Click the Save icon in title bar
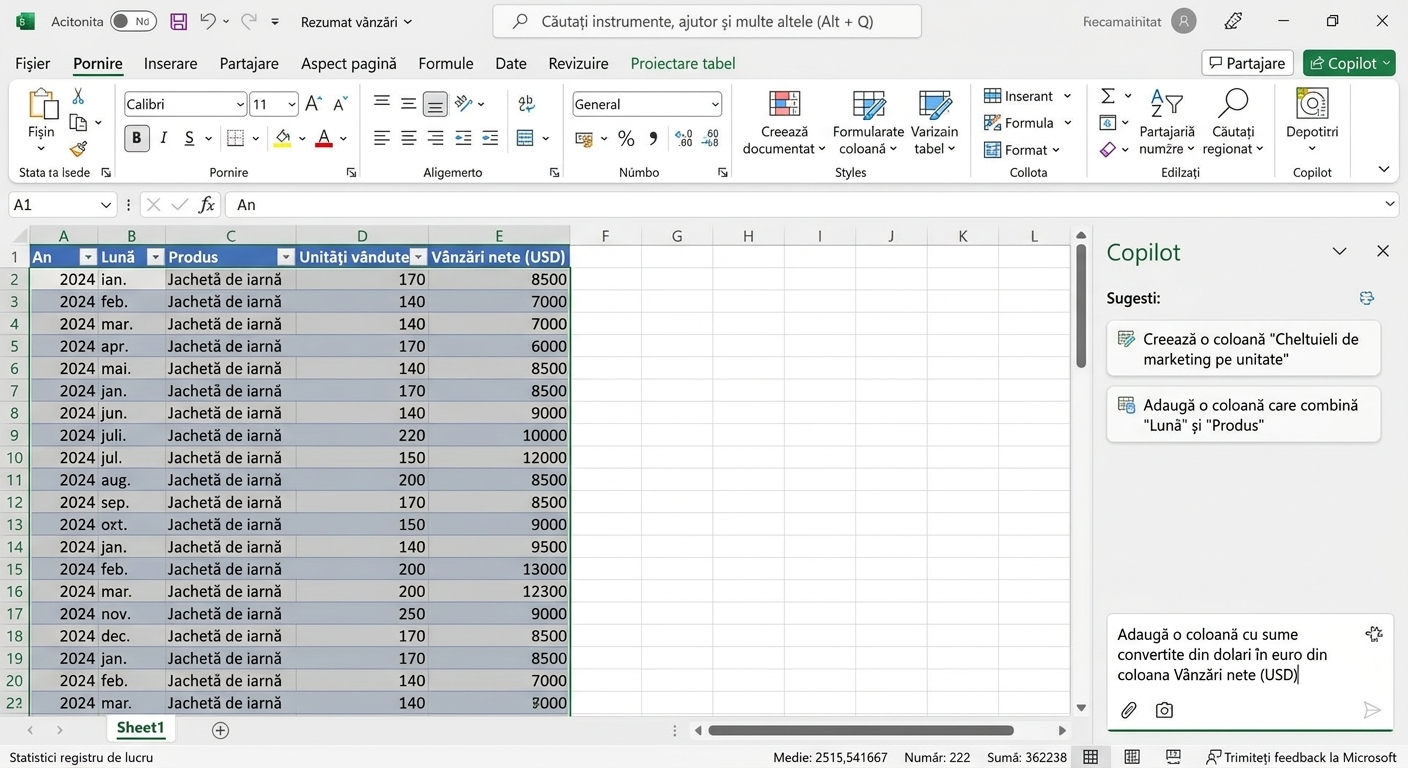This screenshot has height=768, width=1408. click(x=179, y=21)
